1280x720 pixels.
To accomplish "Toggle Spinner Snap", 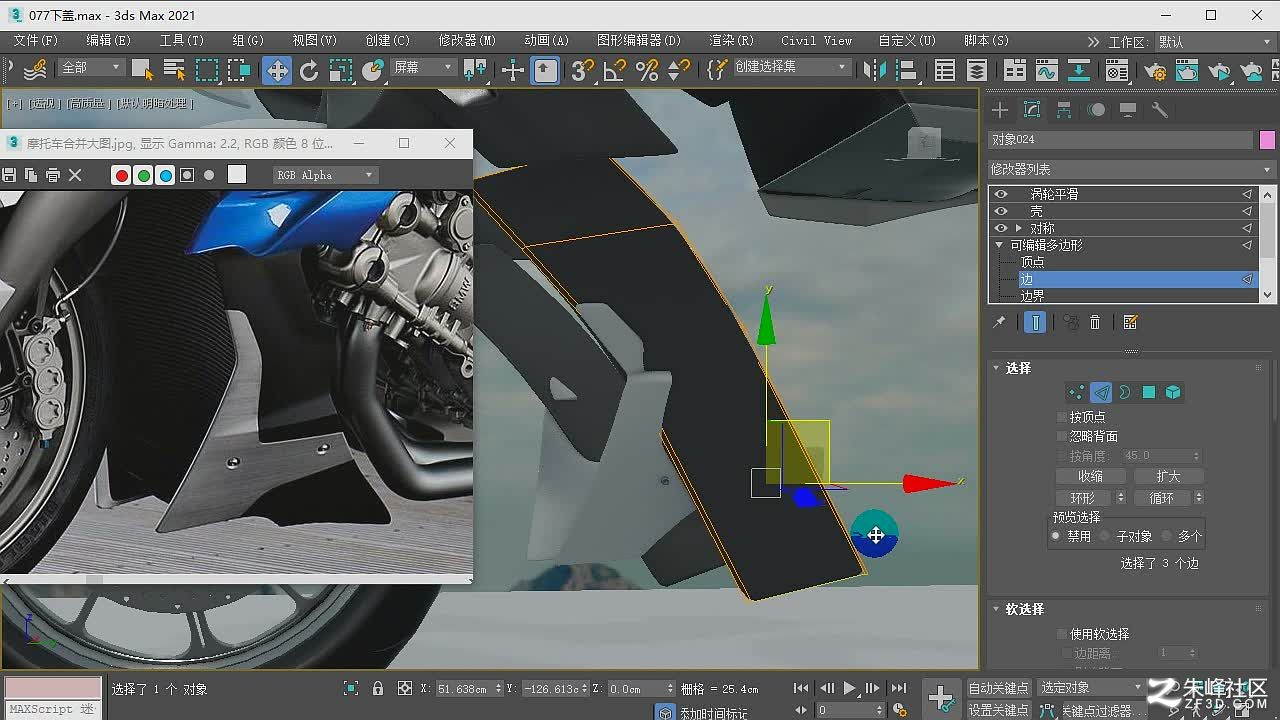I will point(679,69).
